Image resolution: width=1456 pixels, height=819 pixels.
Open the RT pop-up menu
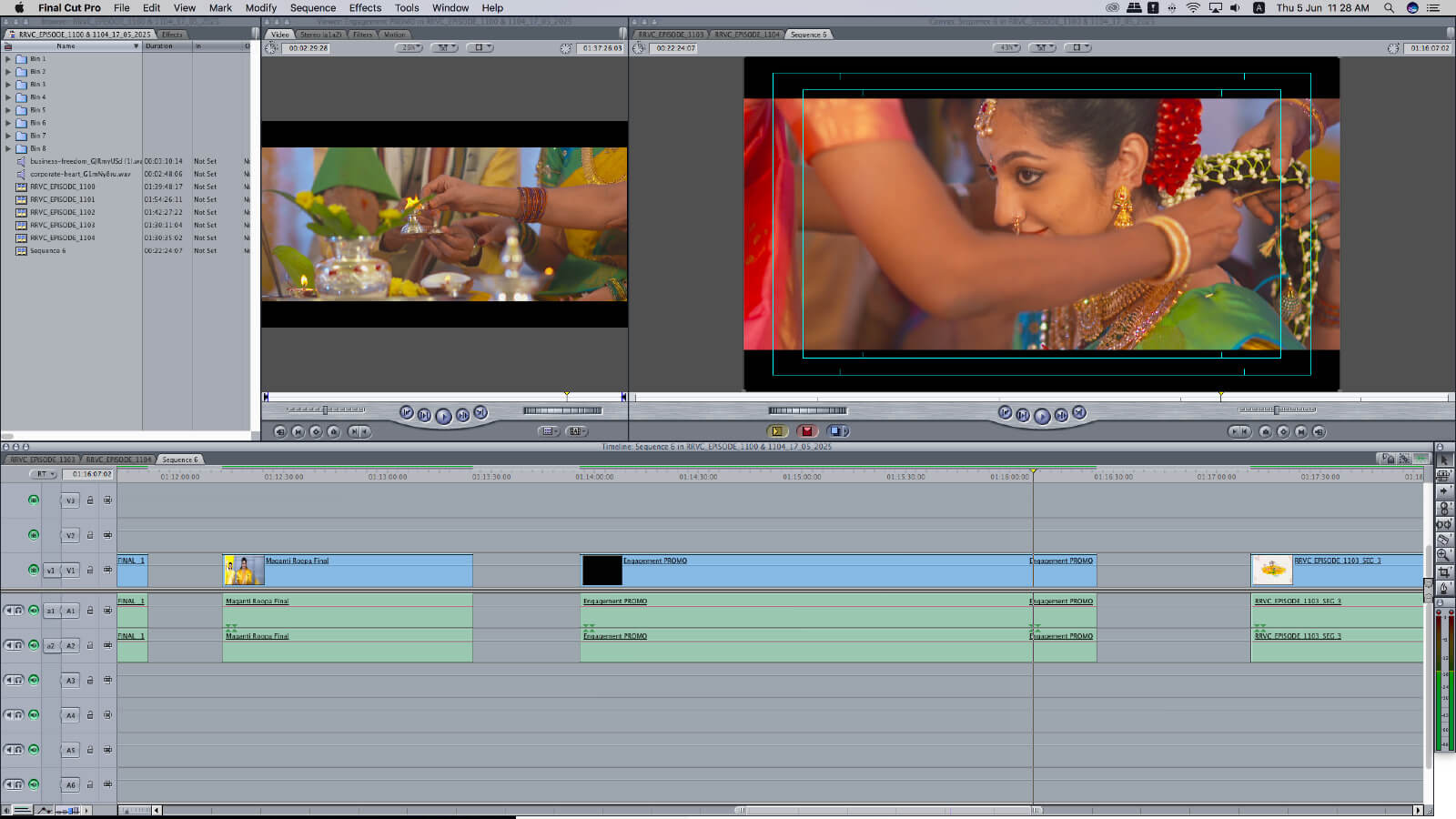[x=43, y=474]
